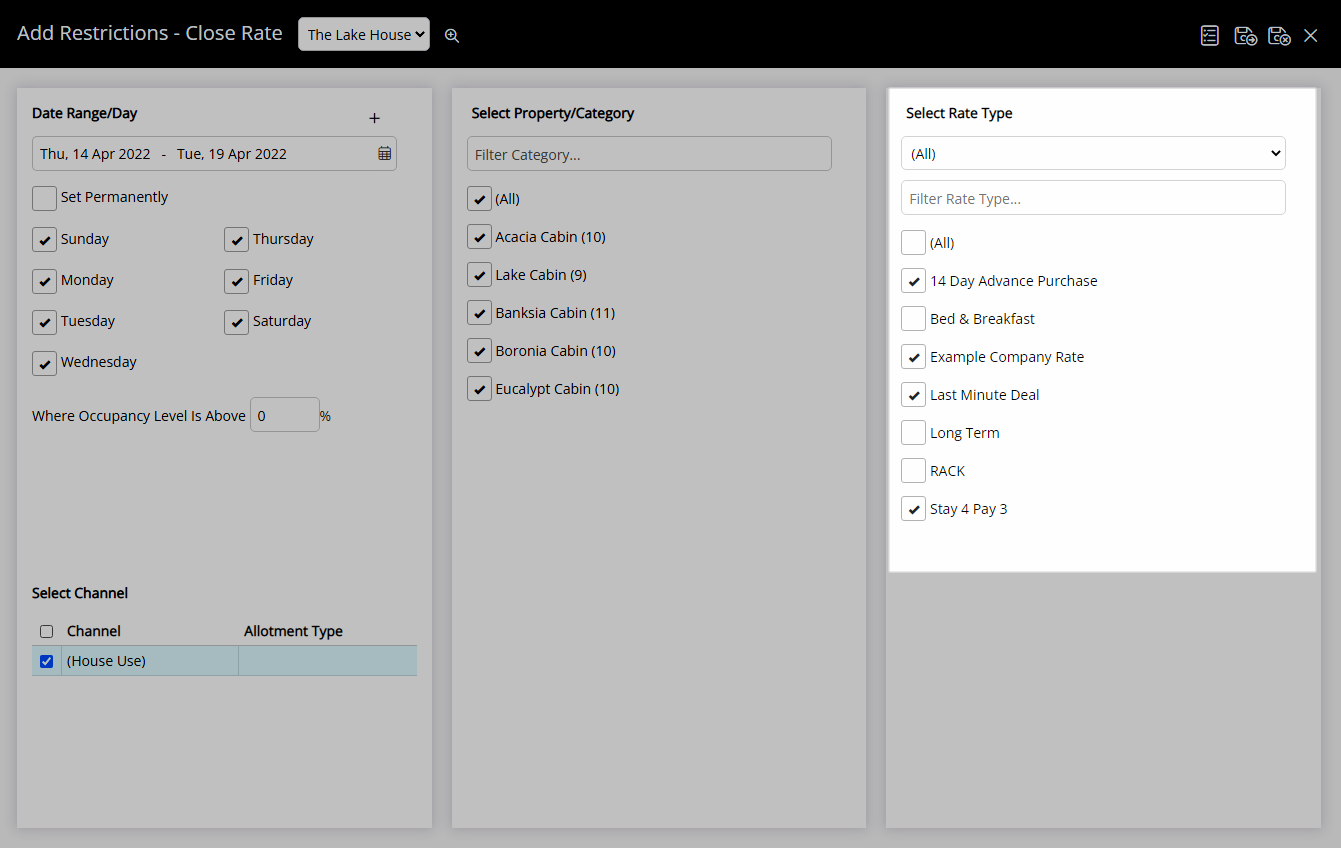Open the (All) rate type dropdown
Image resolution: width=1341 pixels, height=848 pixels.
click(1093, 153)
